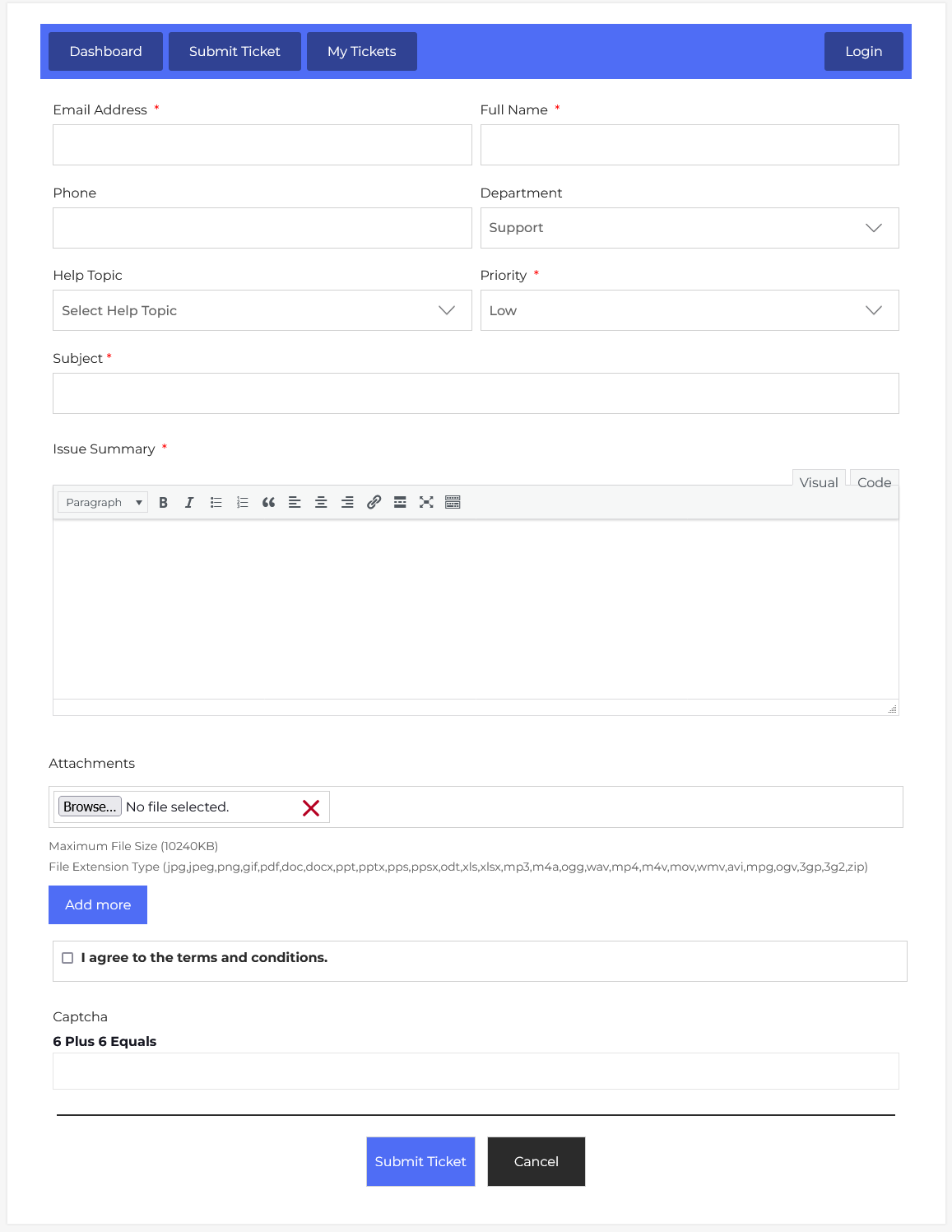Click into the Captcha answer field
Viewport: 952px width, 1232px height.
476,1071
